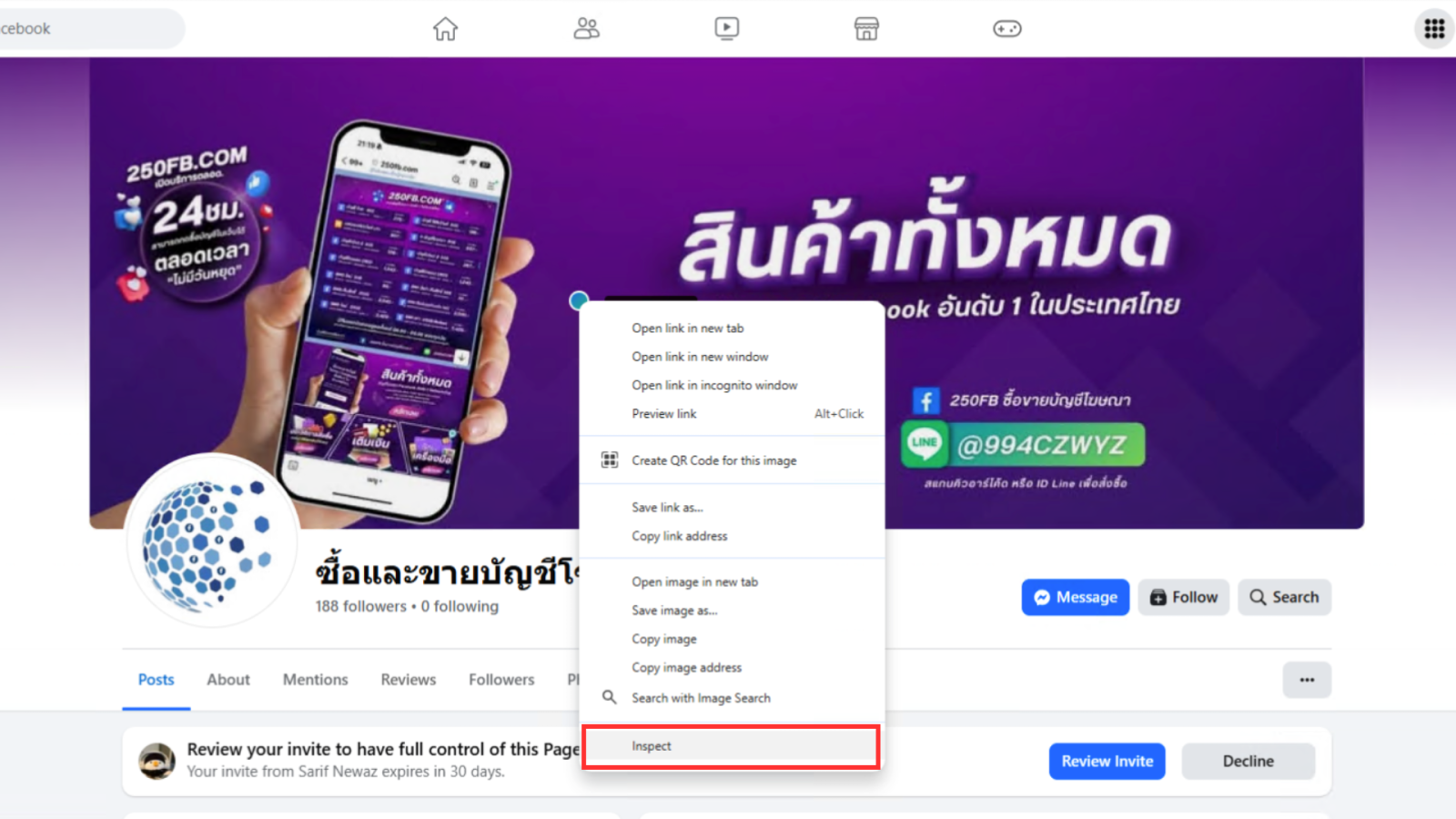
Task: Click the page profile picture globe logo
Action: pos(212,541)
